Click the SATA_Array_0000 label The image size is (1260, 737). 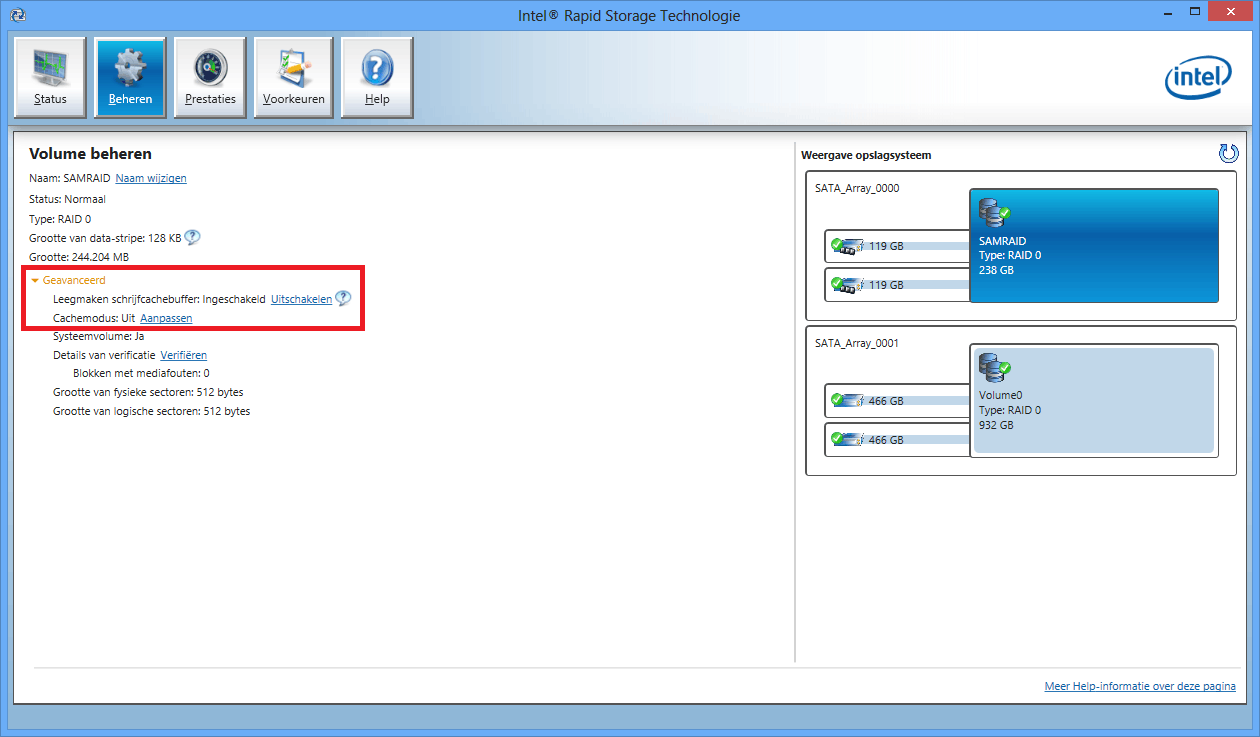pos(857,187)
